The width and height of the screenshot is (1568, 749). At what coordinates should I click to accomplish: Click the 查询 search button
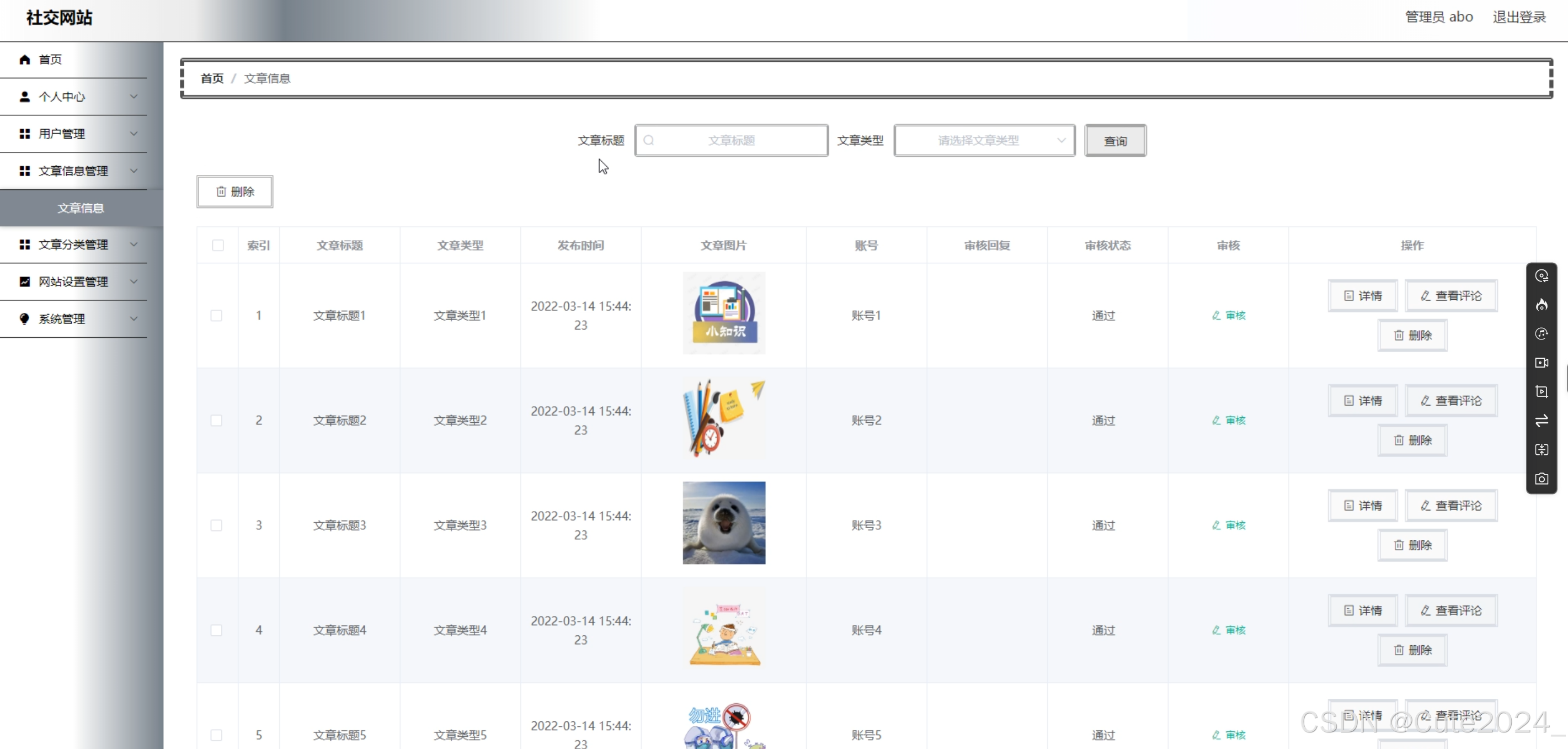tap(1114, 141)
